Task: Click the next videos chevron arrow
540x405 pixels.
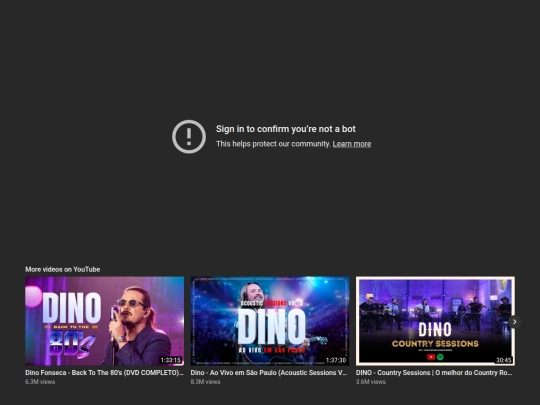Action: 515,322
